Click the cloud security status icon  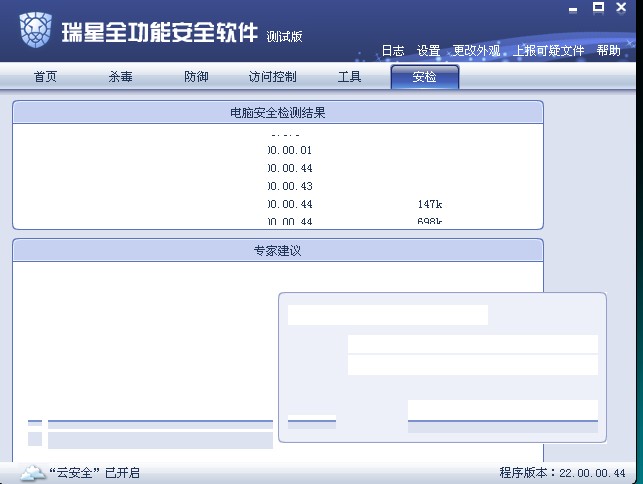click(33, 473)
